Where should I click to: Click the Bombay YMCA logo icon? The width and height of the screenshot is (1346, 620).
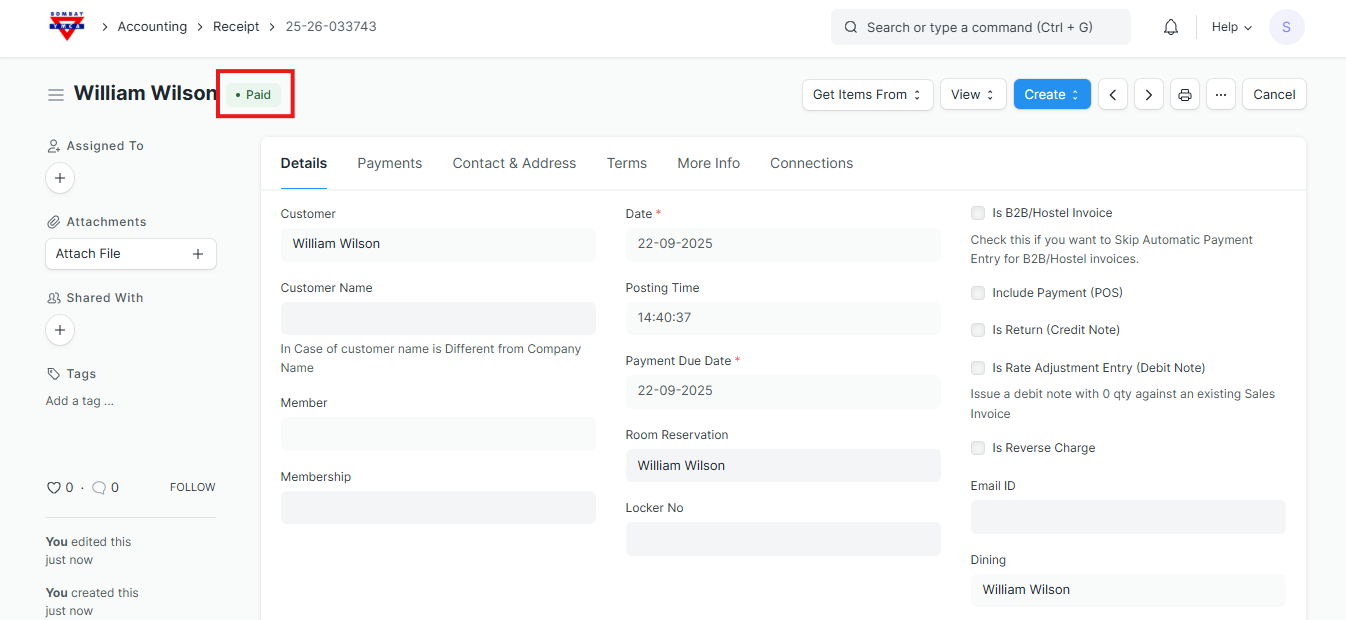(x=67, y=27)
